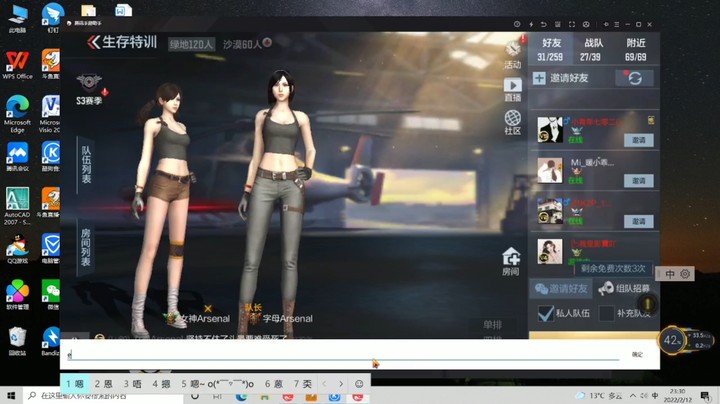Open Microsoft Edge desktop shortcut
Viewport: 720px width, 404px height.
[17, 114]
